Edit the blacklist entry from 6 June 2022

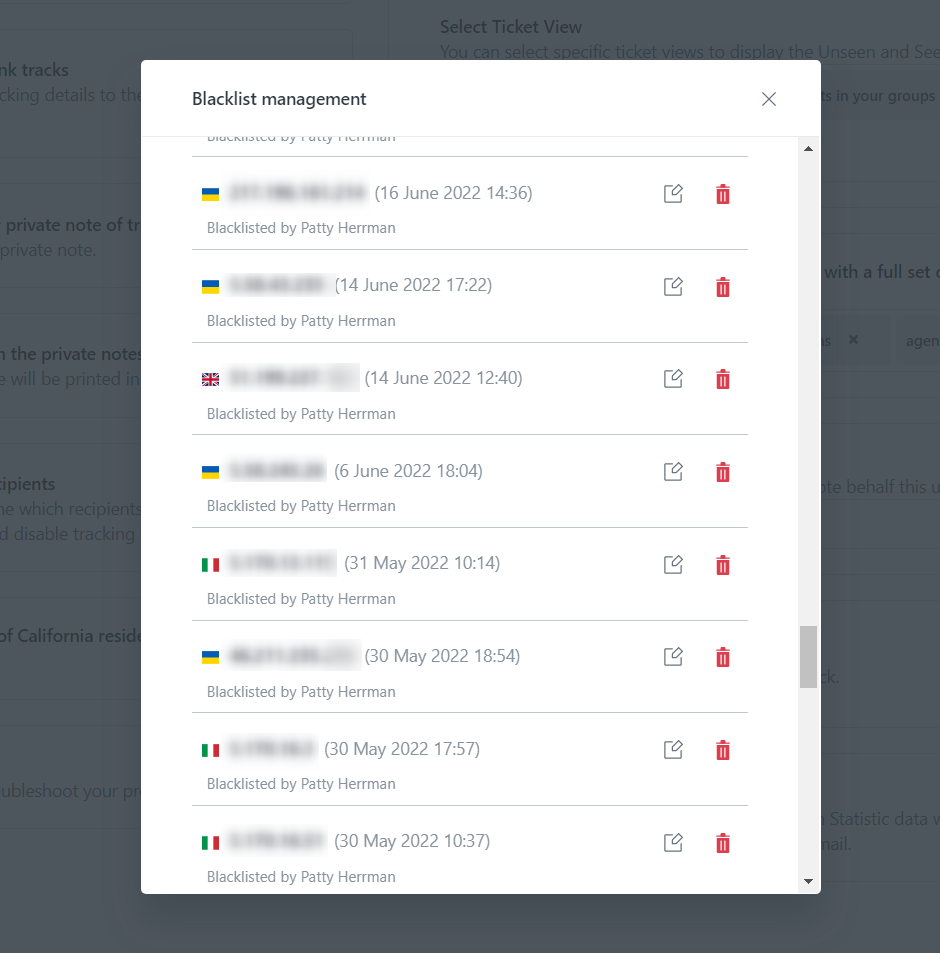673,471
